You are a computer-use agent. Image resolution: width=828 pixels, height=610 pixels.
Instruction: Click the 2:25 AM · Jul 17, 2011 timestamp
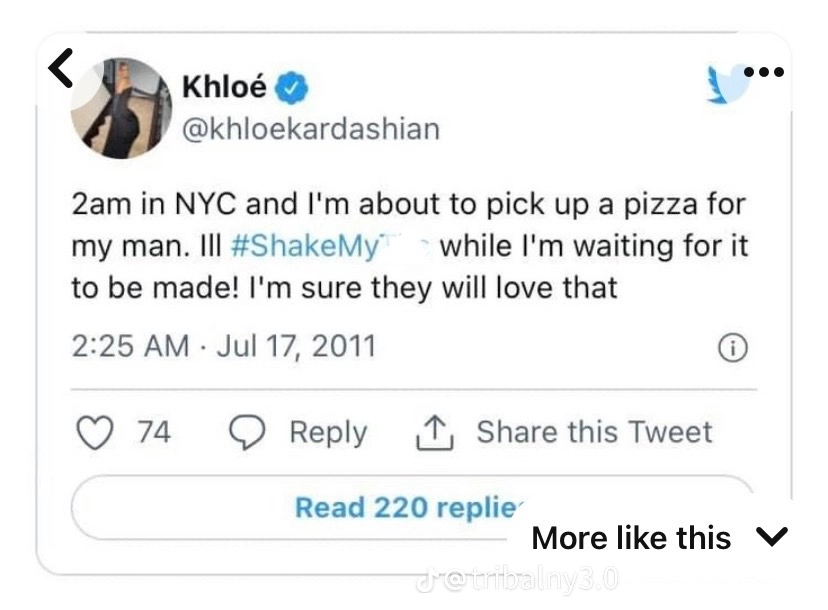click(x=224, y=346)
